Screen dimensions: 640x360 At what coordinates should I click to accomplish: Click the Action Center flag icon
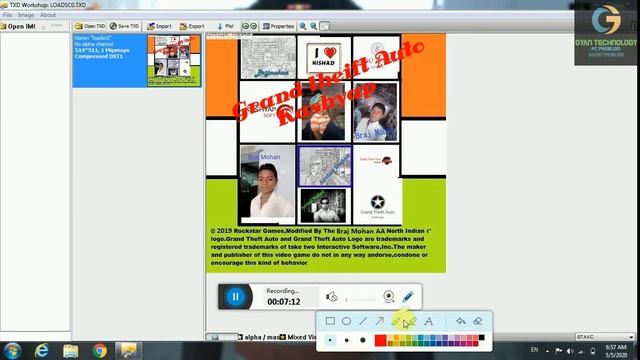click(x=559, y=351)
